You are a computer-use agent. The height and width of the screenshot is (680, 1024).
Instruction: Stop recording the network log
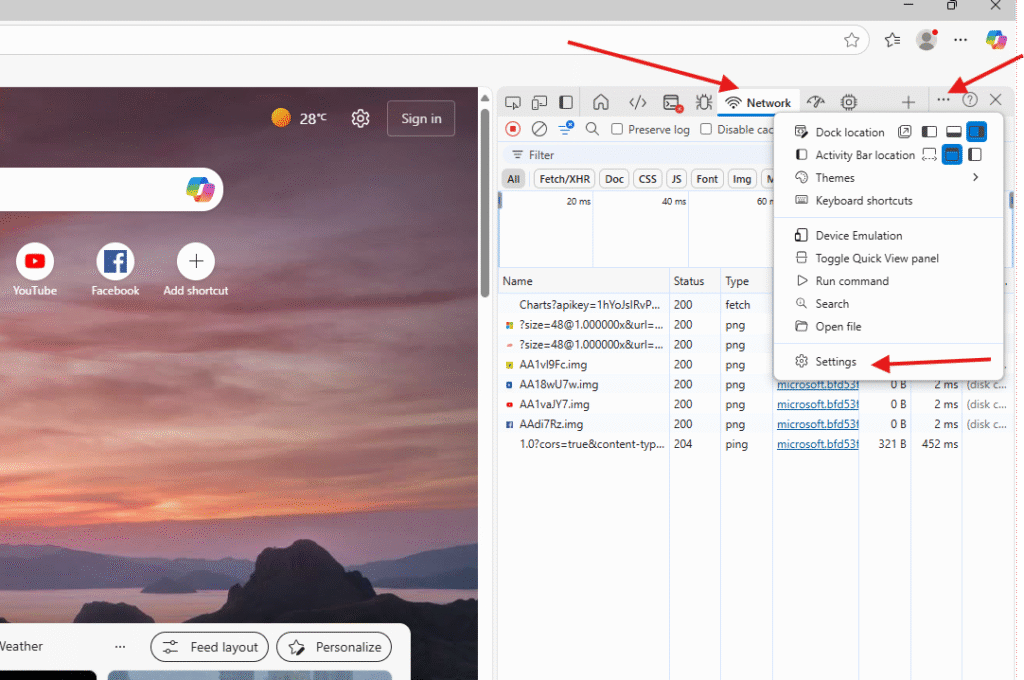(513, 129)
